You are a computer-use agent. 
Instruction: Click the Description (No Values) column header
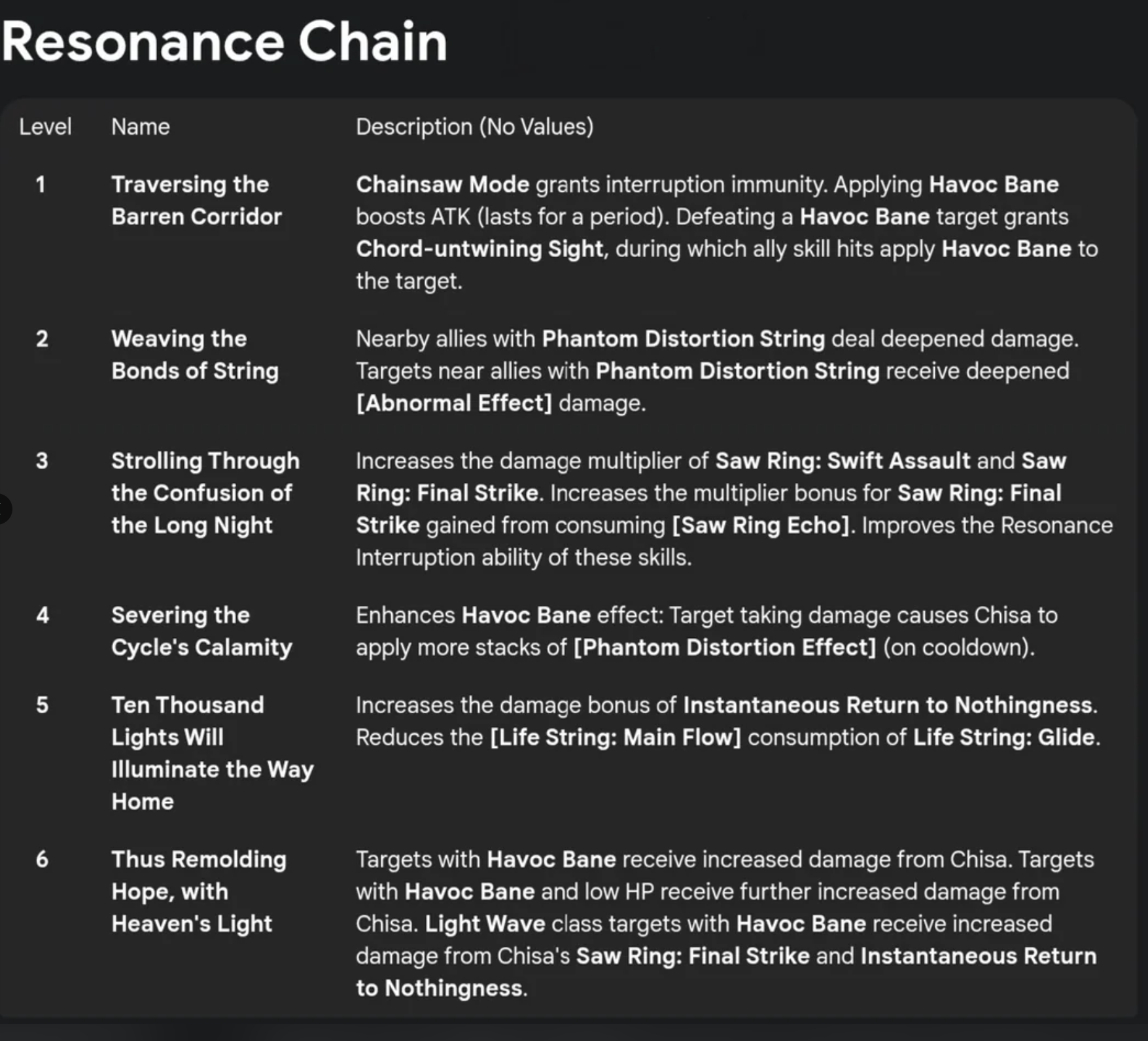[474, 126]
